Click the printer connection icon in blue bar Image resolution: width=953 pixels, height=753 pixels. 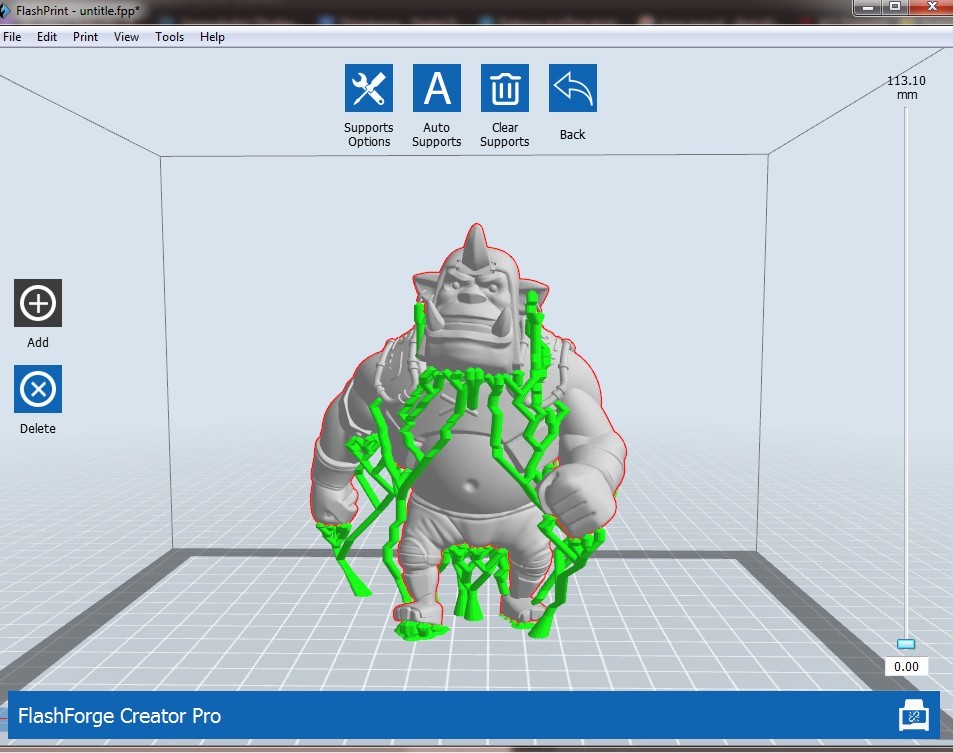point(913,715)
